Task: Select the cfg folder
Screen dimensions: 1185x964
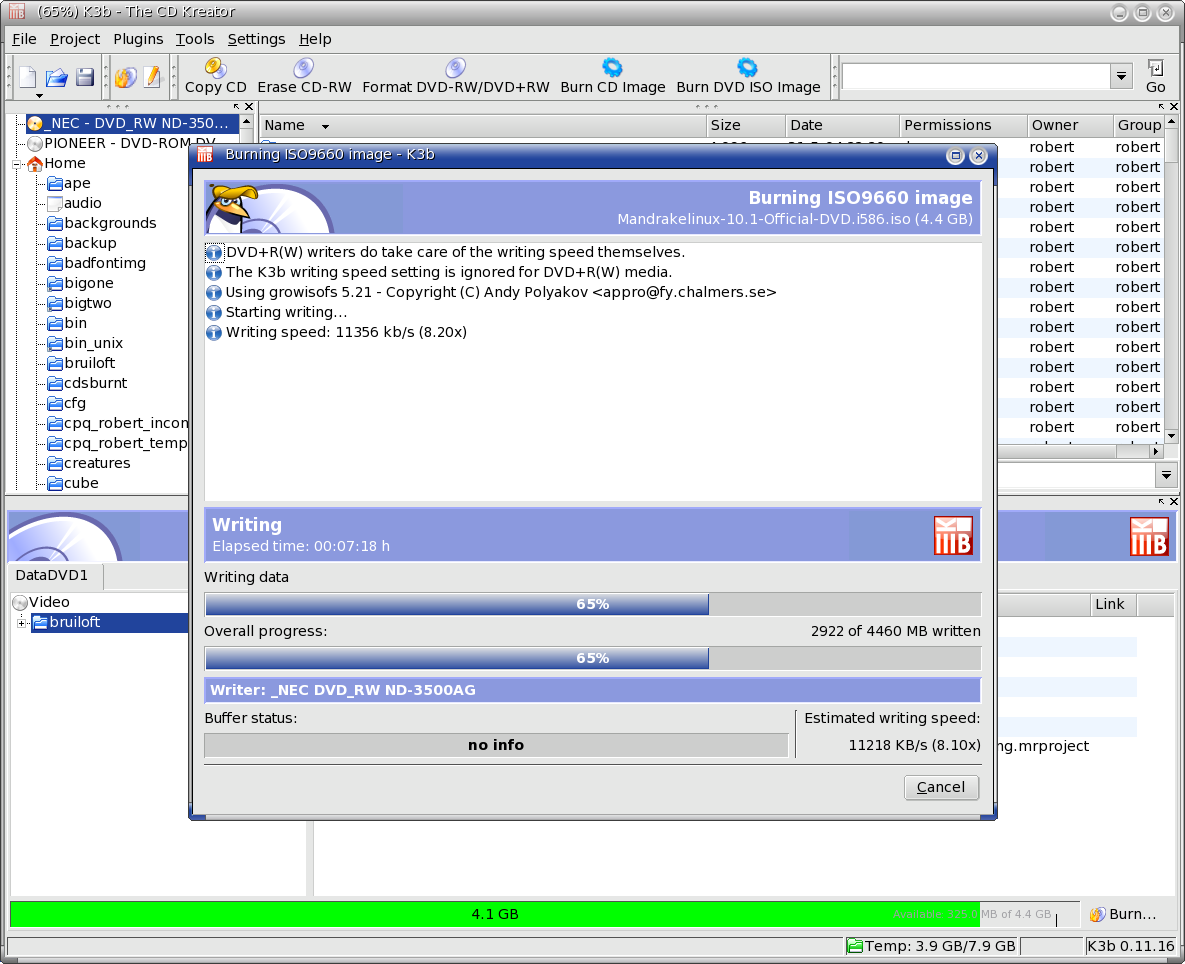Action: click(67, 403)
